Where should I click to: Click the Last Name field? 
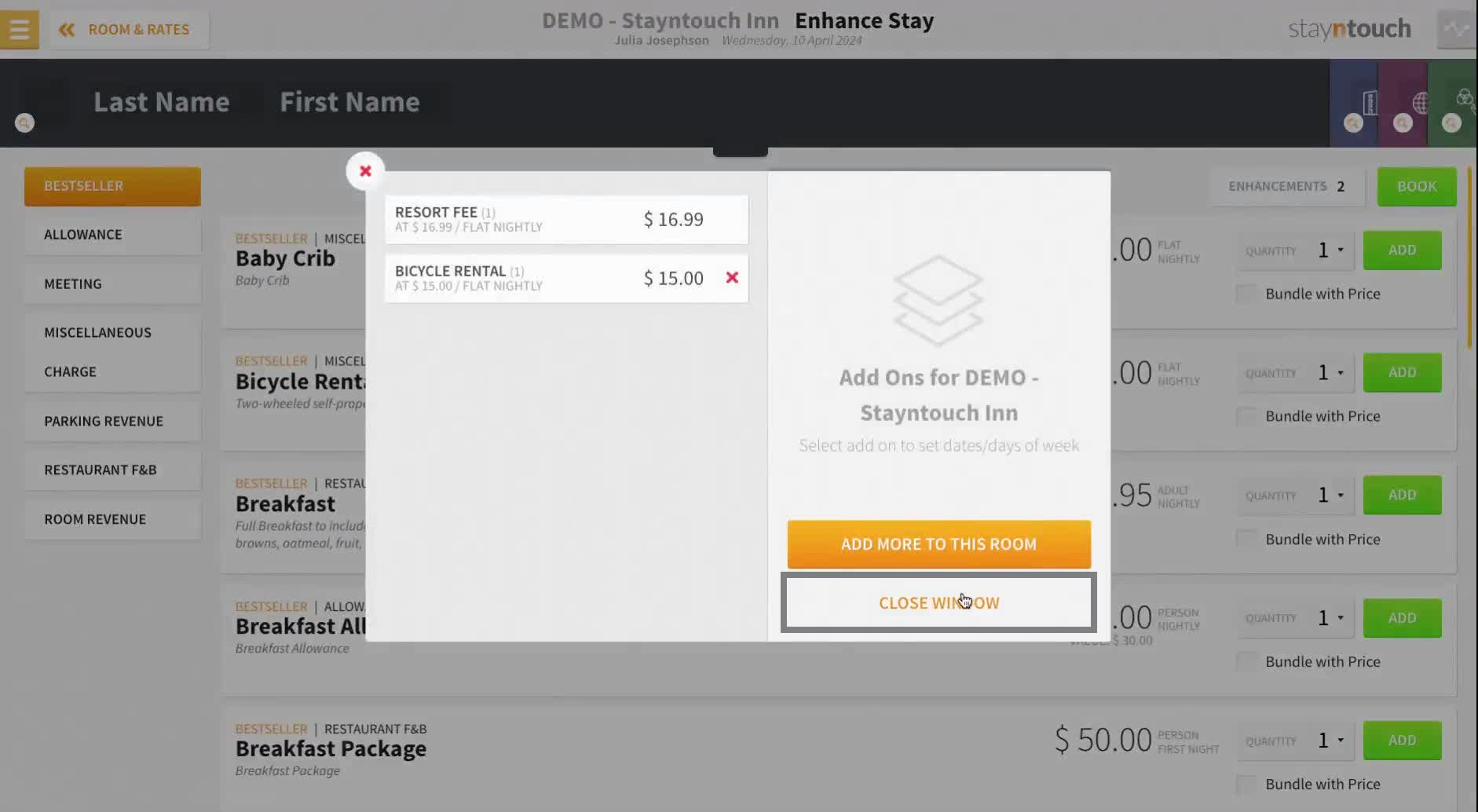(162, 102)
